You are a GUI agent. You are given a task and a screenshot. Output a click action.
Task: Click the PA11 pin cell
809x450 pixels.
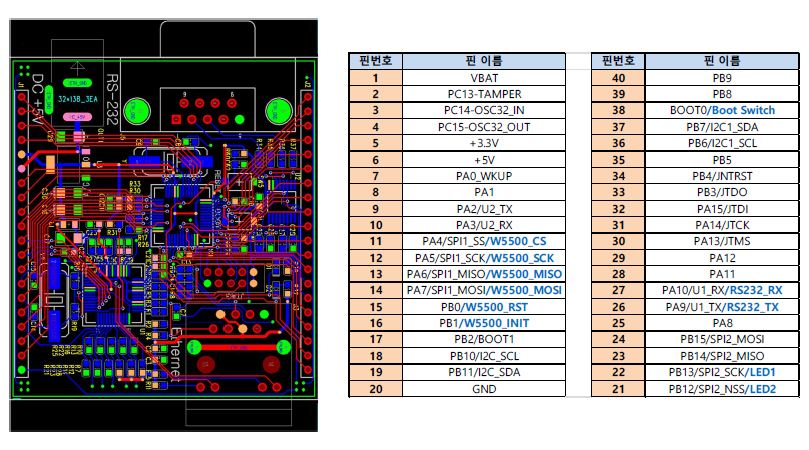tap(722, 274)
